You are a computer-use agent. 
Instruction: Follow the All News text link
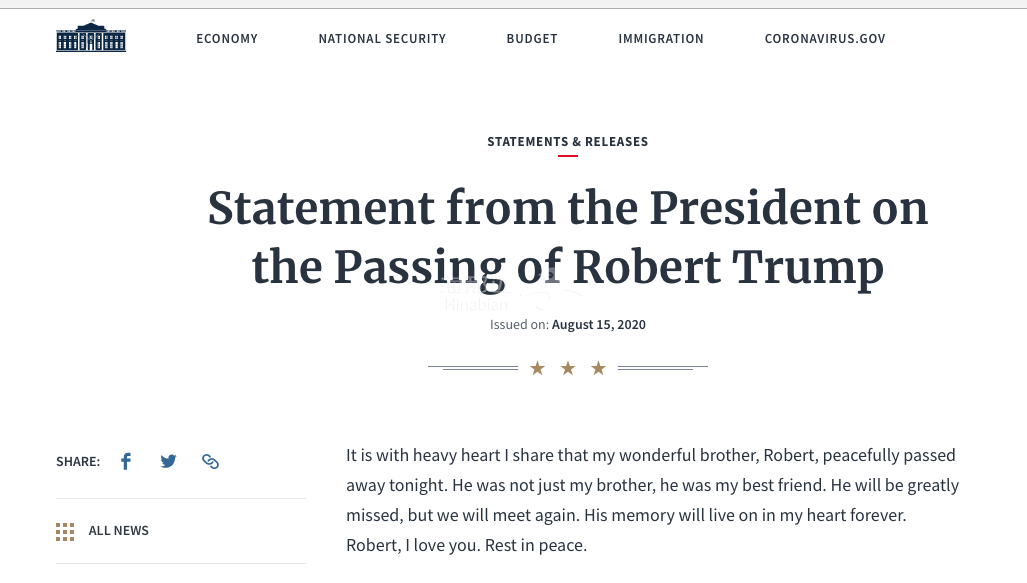click(x=119, y=531)
